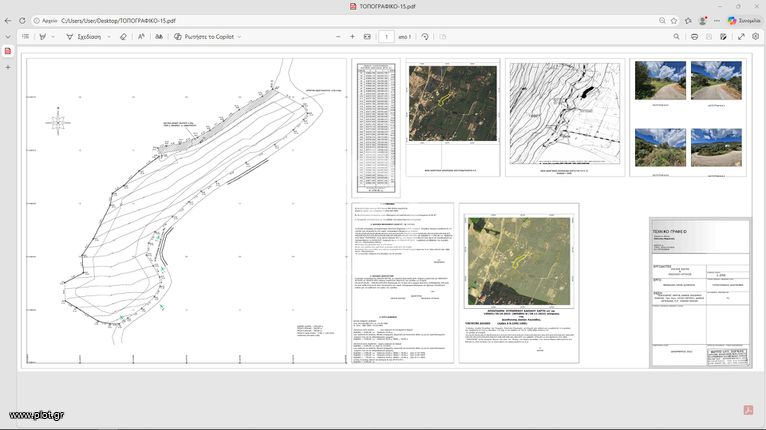Click the engineer stamp in title block

point(727,357)
